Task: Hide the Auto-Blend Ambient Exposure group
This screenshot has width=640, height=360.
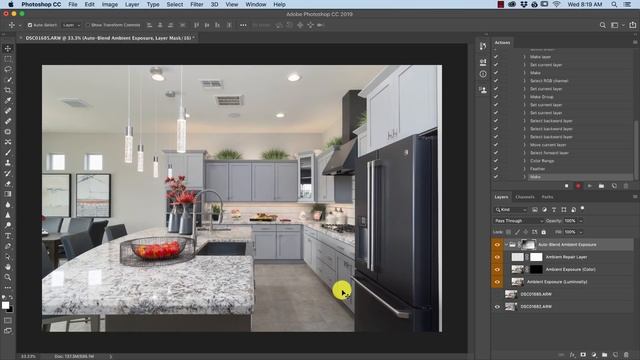Action: 497,245
